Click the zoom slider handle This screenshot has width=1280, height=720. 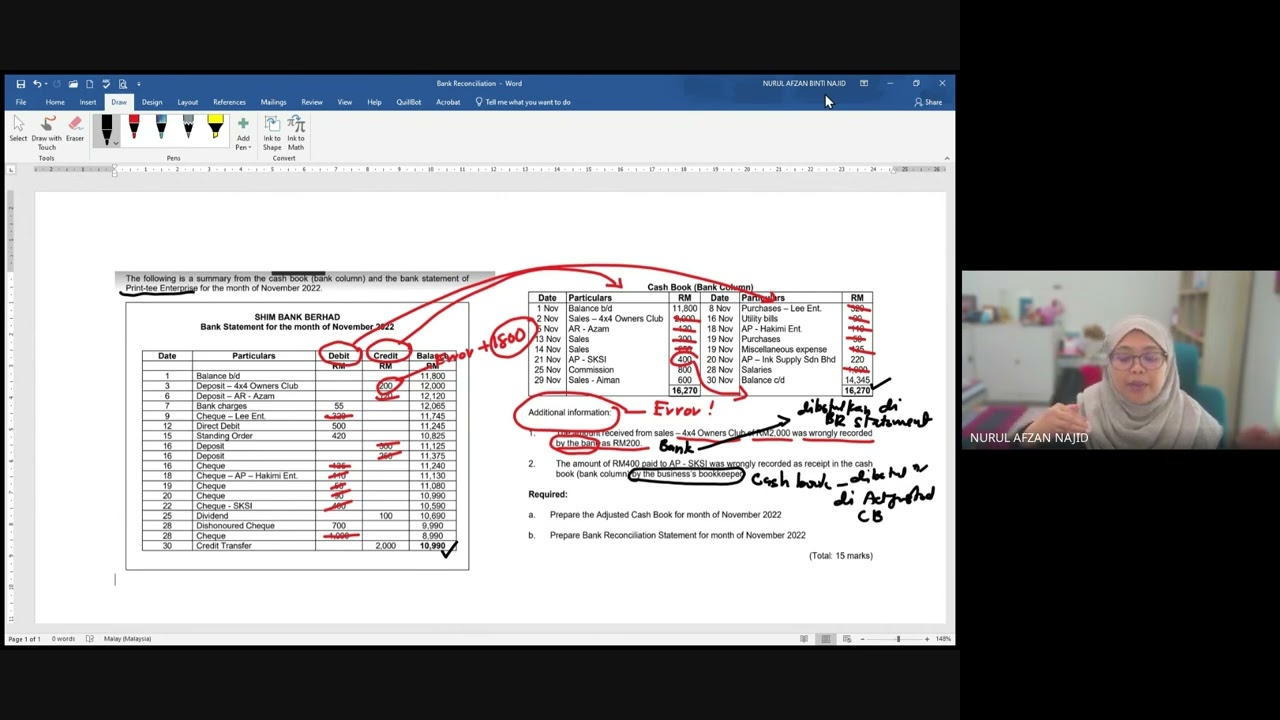898,639
